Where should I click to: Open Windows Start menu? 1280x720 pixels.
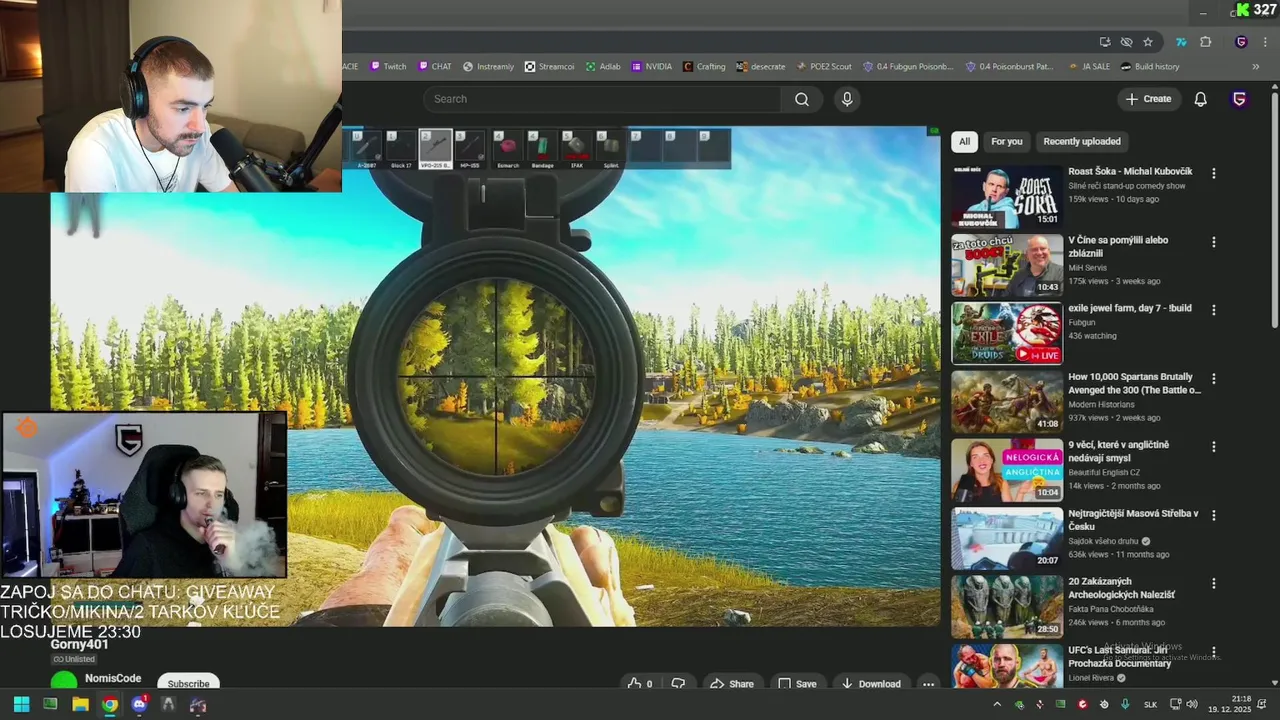(21, 704)
